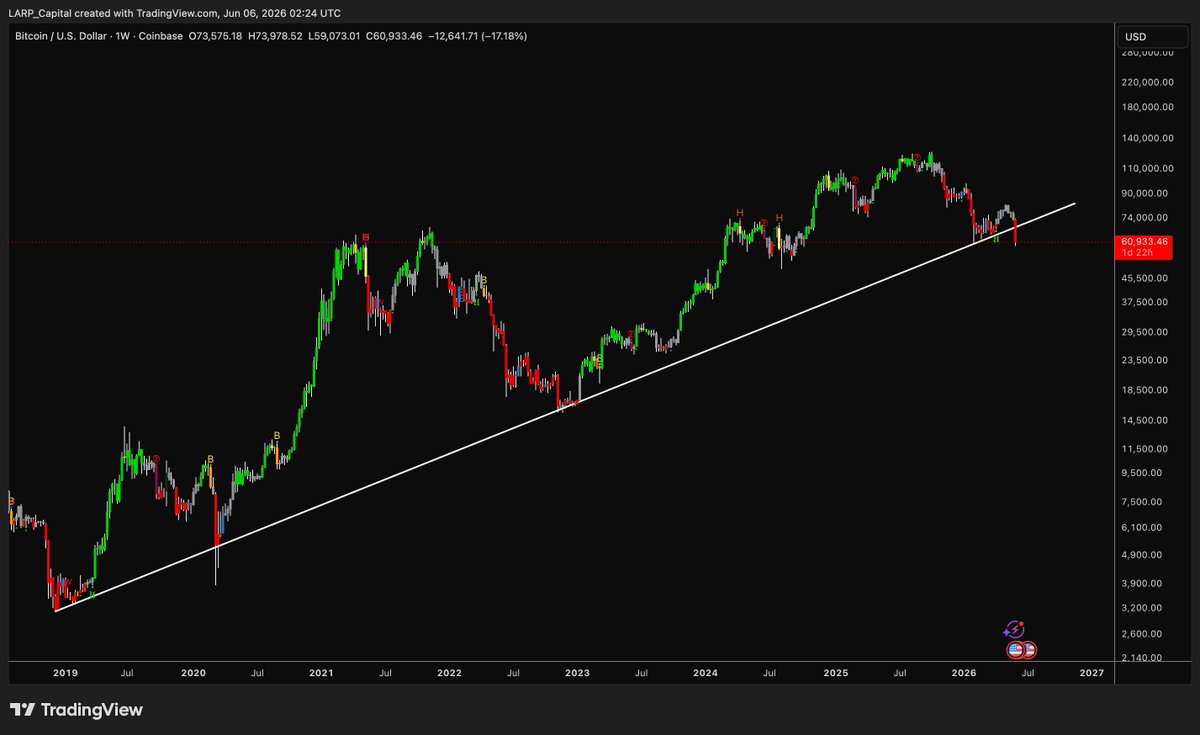Click the 2025 time axis label
This screenshot has width=1200, height=735.
[834, 674]
